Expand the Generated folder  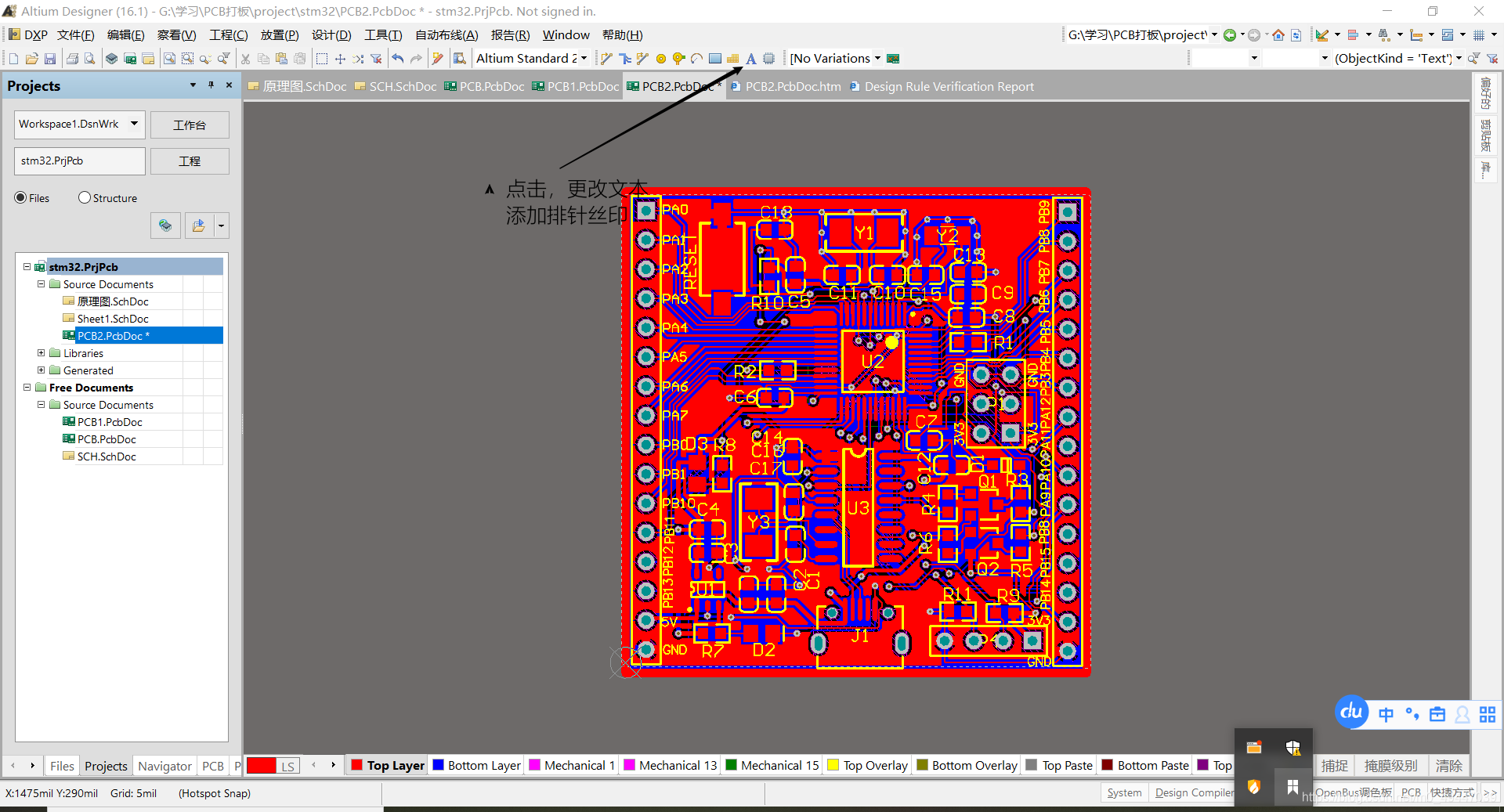tap(42, 370)
